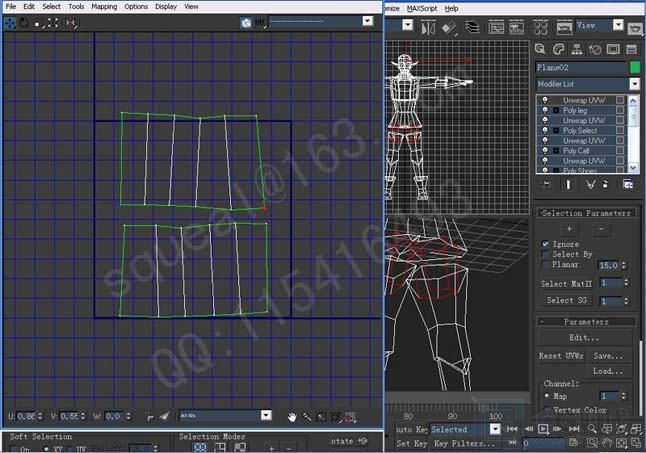Screen dimensions: 646x453
Task: Click the Zoom Region icon in UV editor
Action: pyautogui.click(x=321, y=417)
